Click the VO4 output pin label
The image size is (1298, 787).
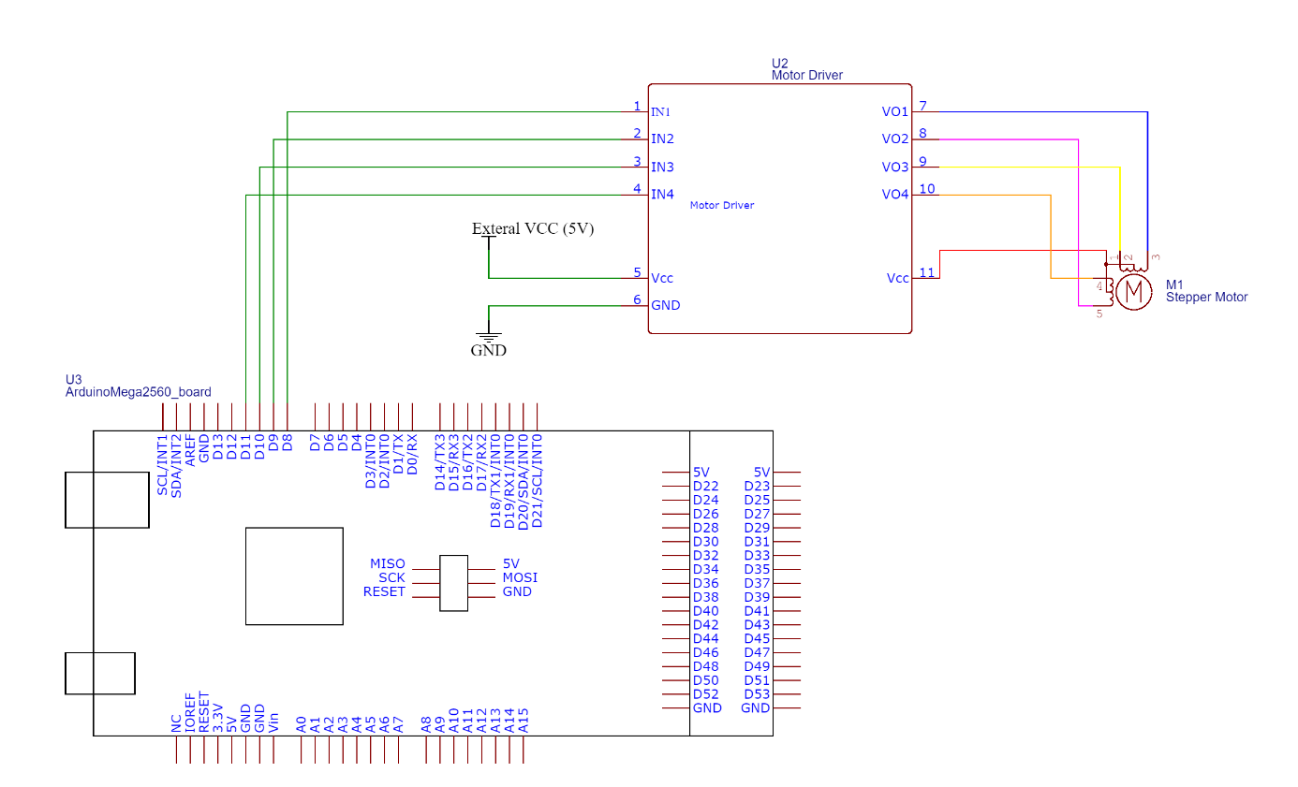[895, 194]
